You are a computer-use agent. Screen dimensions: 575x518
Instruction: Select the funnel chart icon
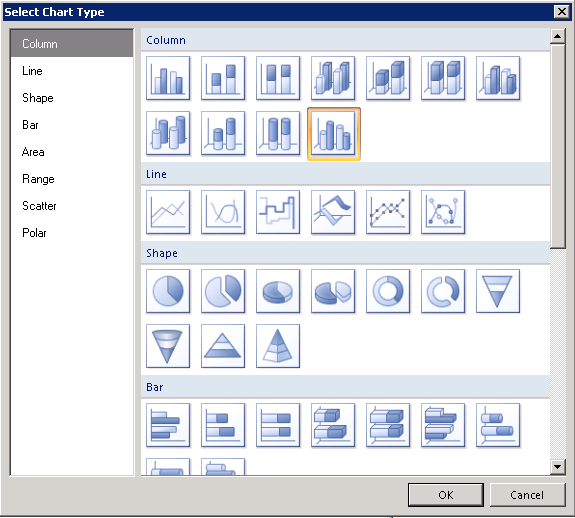tap(498, 291)
